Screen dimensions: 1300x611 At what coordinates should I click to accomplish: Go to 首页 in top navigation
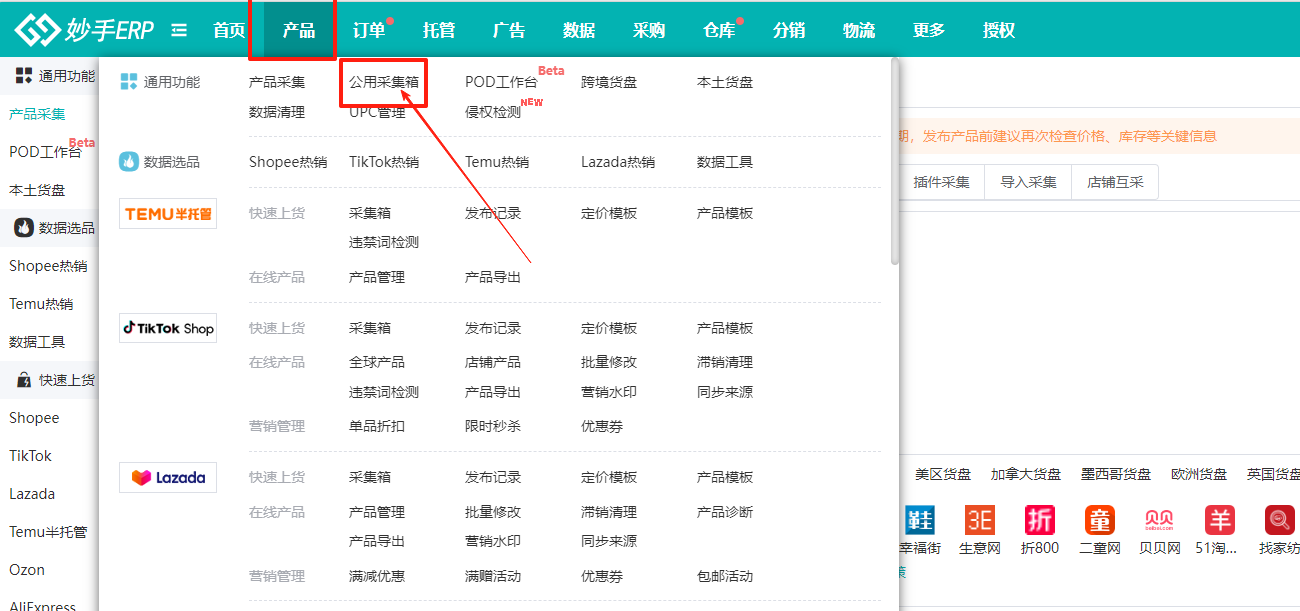point(229,30)
